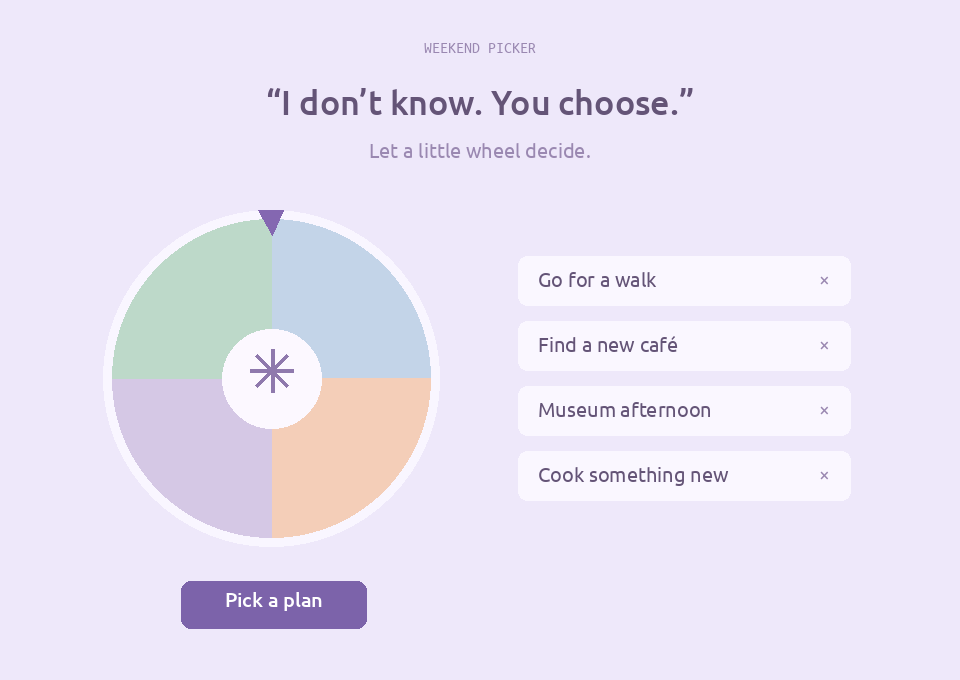Click the Find a new café item
Image resolution: width=960 pixels, height=680 pixels.
click(x=684, y=345)
